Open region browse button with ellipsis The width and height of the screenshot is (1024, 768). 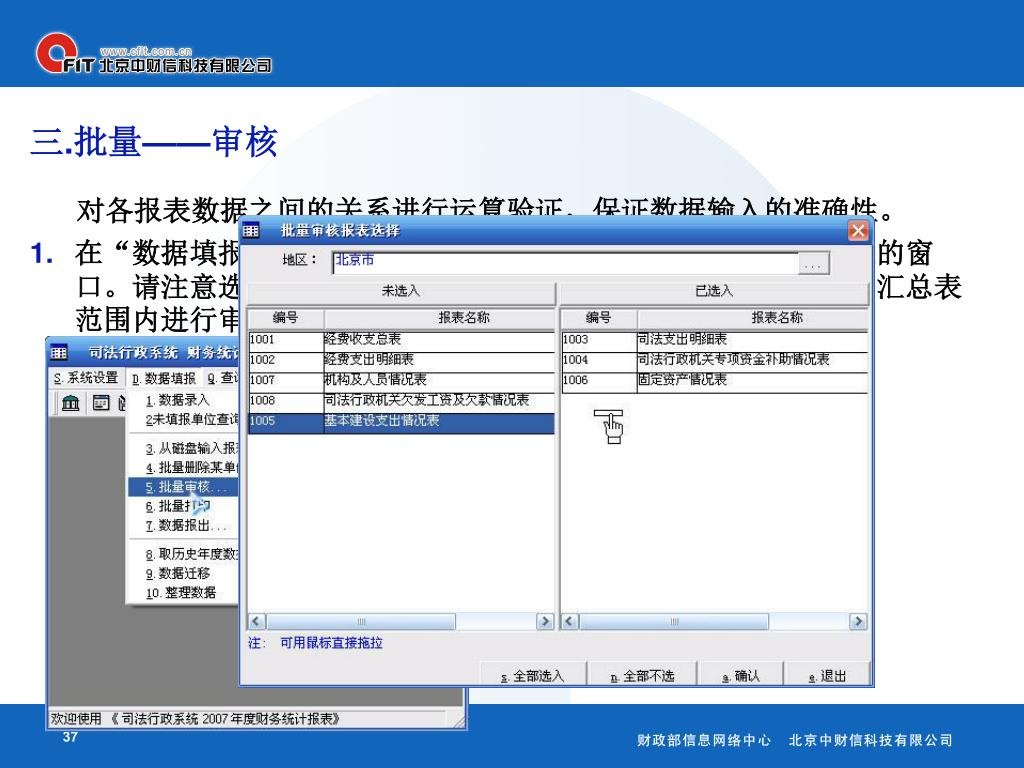coord(813,263)
